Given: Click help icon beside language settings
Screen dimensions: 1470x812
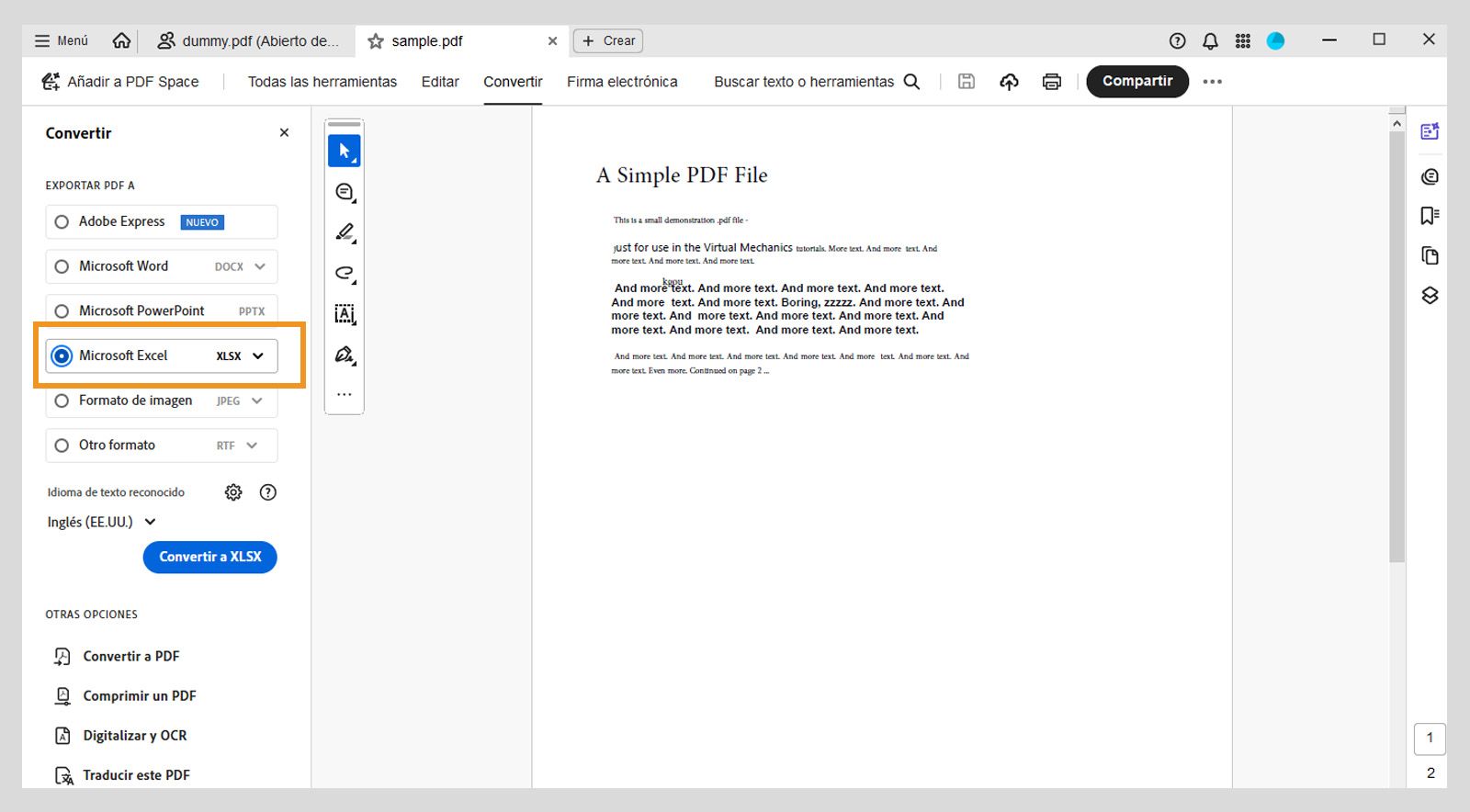Looking at the screenshot, I should (x=267, y=492).
